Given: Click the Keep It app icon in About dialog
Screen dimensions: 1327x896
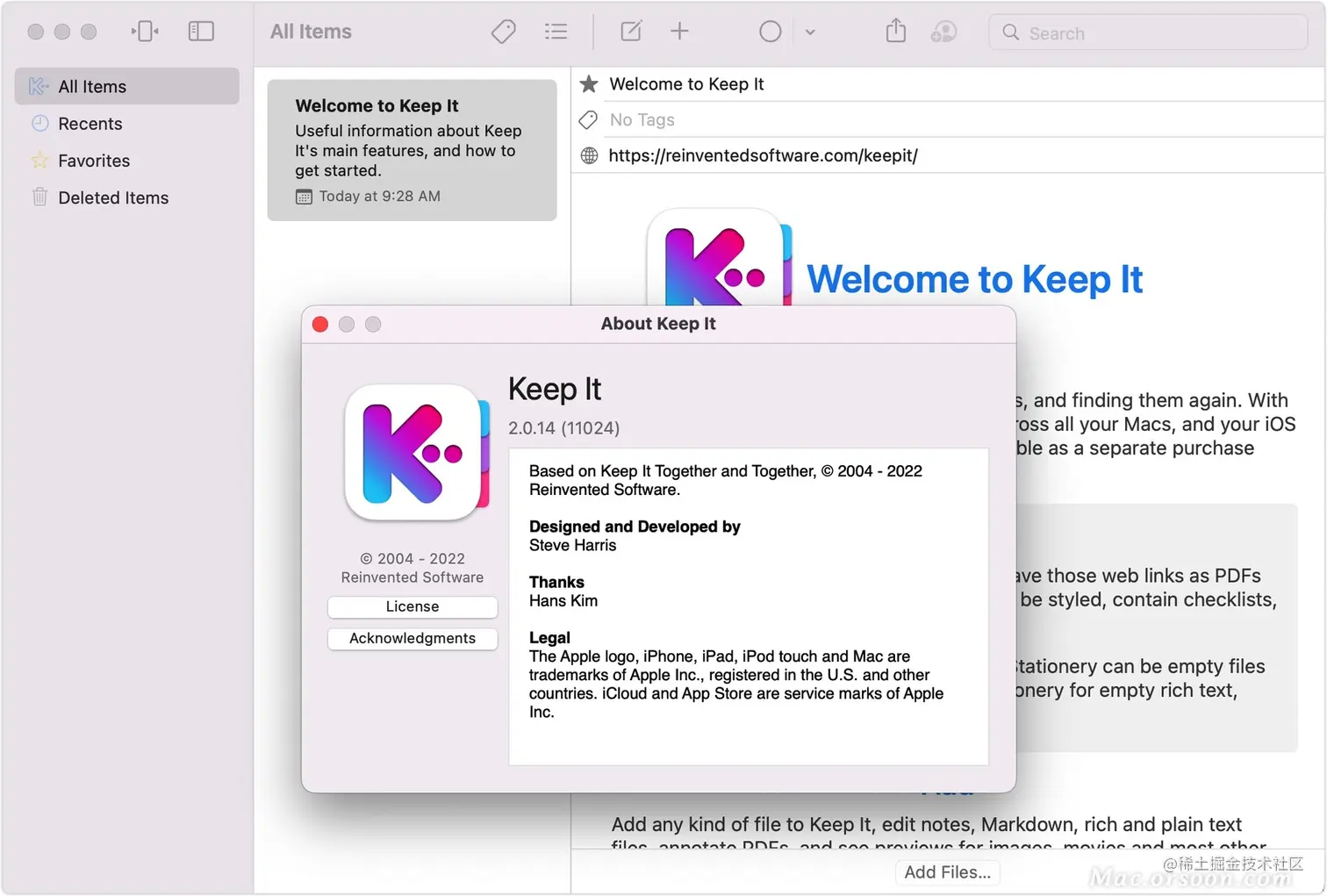Looking at the screenshot, I should tap(417, 453).
